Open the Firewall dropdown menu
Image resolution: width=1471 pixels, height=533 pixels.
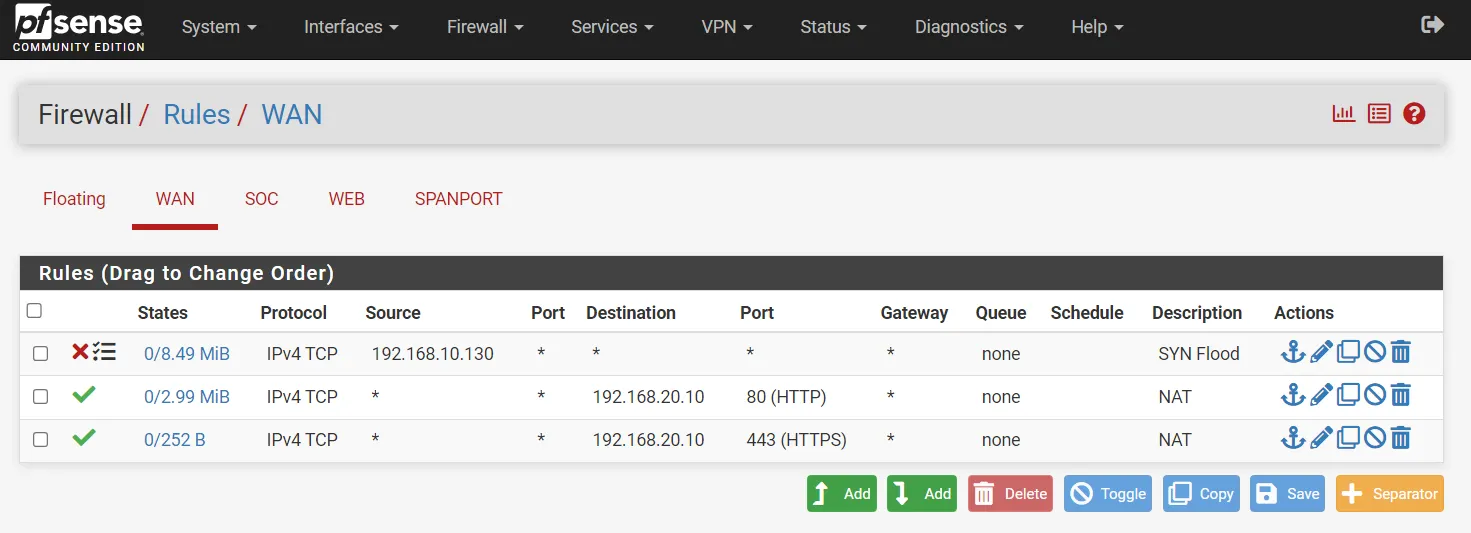coord(485,27)
